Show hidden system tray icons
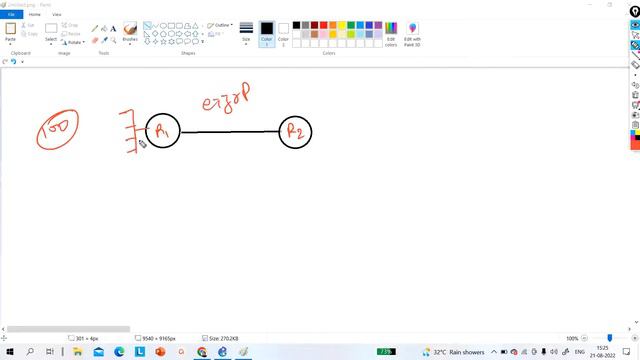 [x=494, y=351]
